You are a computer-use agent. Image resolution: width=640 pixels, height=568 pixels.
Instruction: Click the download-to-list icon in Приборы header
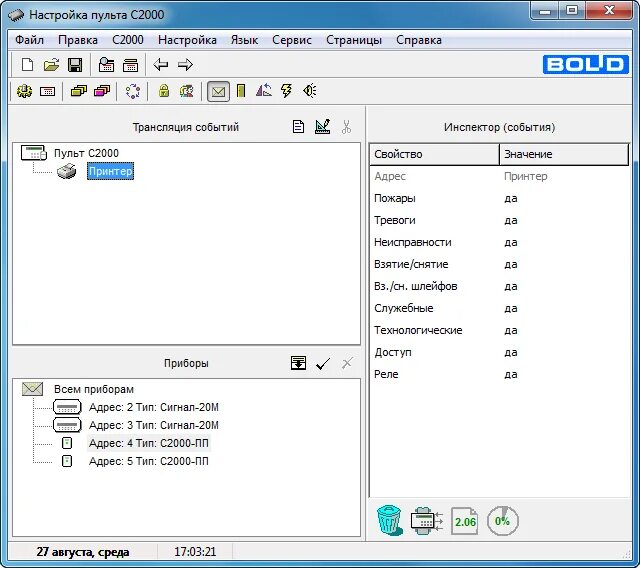pos(298,363)
